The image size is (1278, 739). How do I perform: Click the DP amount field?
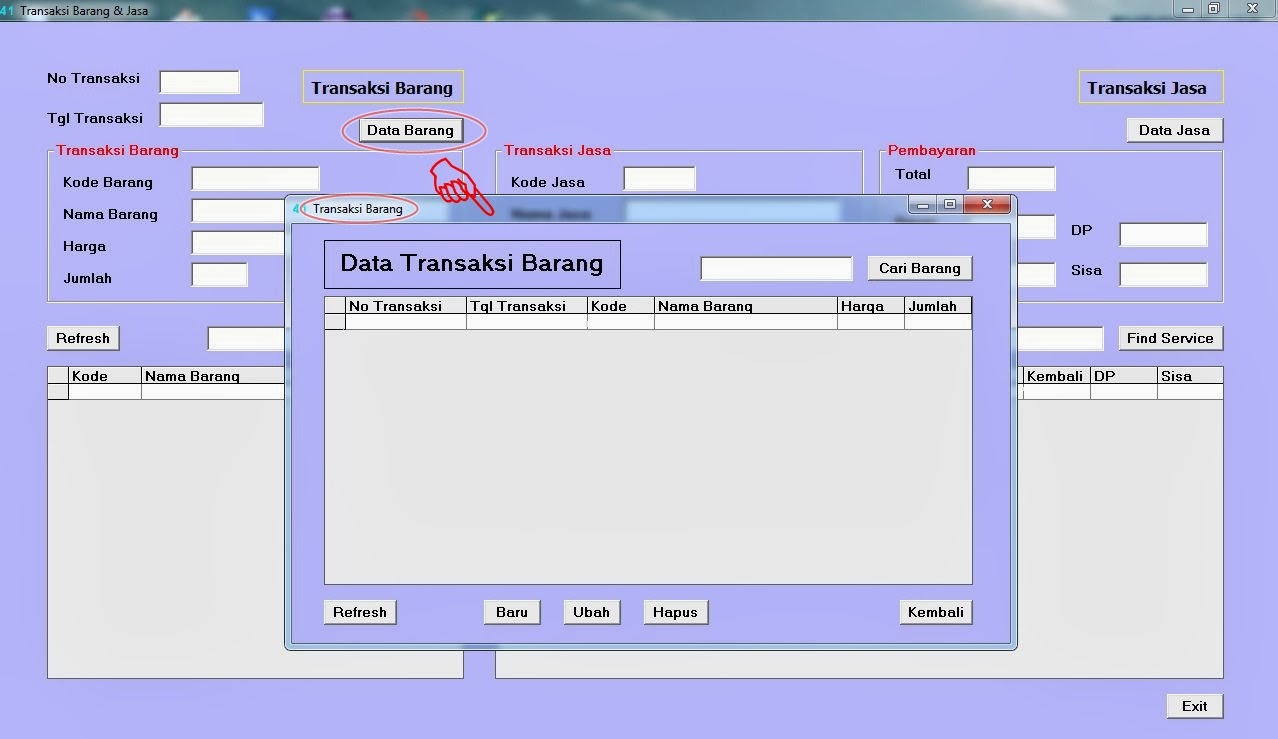click(x=1163, y=234)
